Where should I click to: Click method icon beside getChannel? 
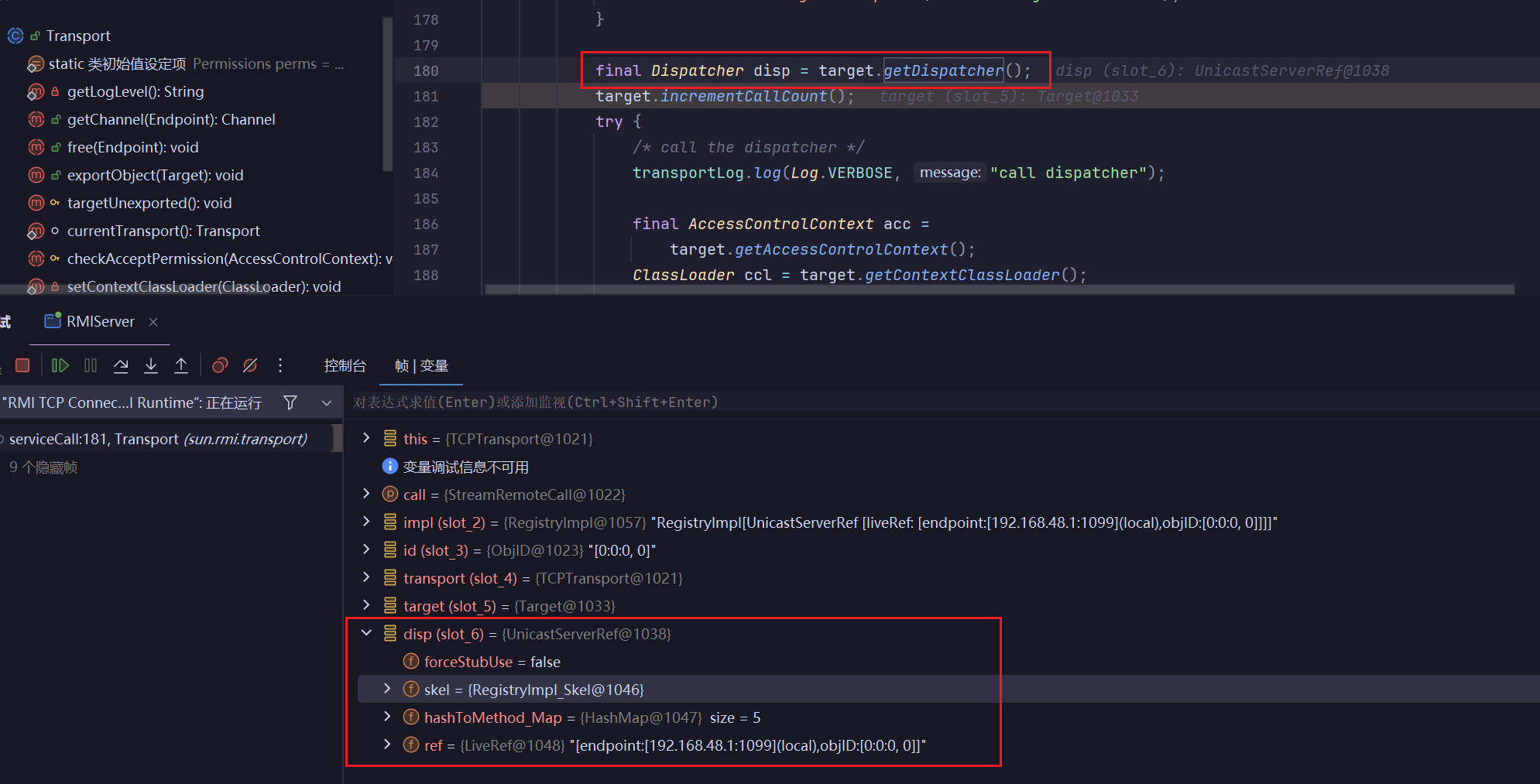36,119
